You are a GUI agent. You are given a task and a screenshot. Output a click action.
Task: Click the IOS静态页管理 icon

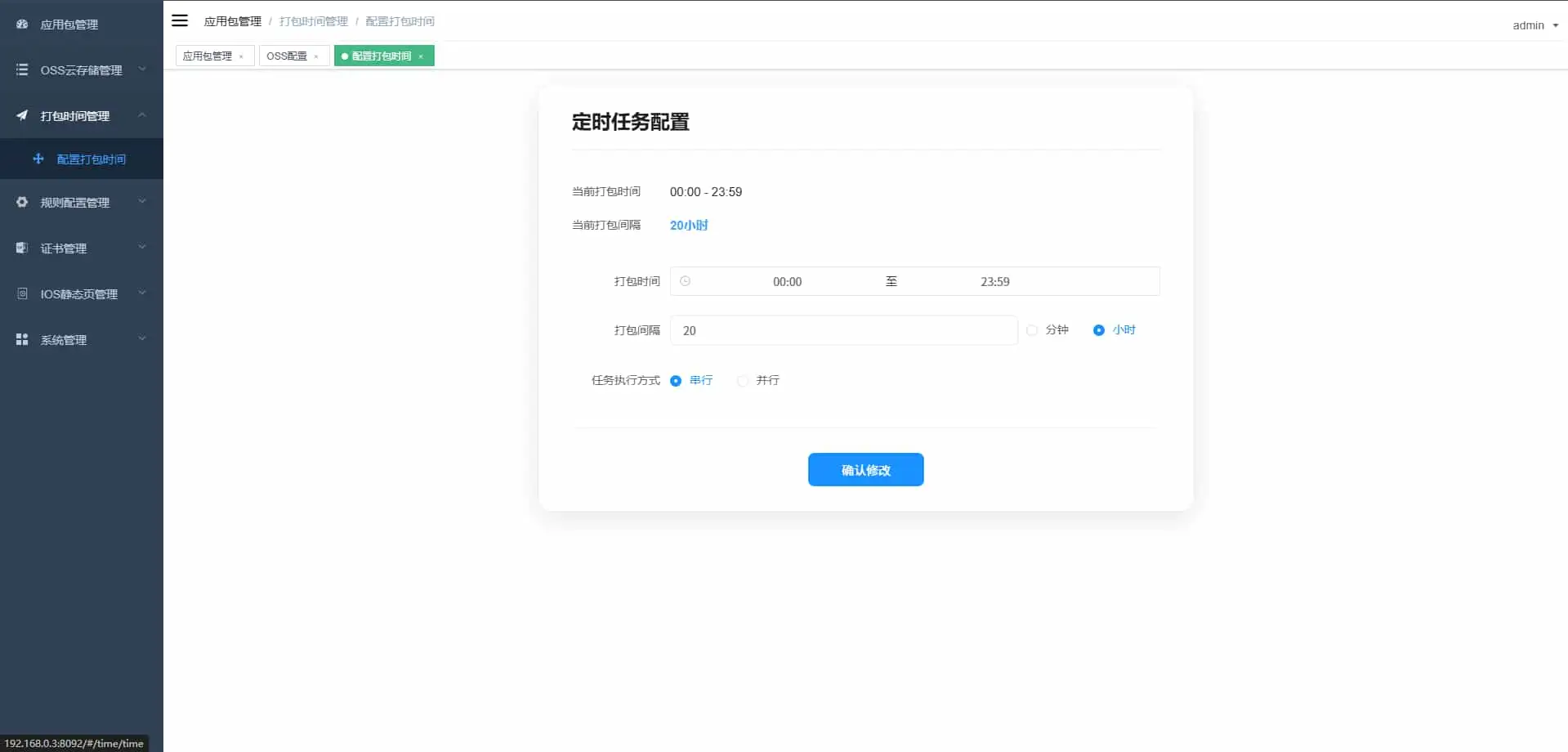point(22,293)
